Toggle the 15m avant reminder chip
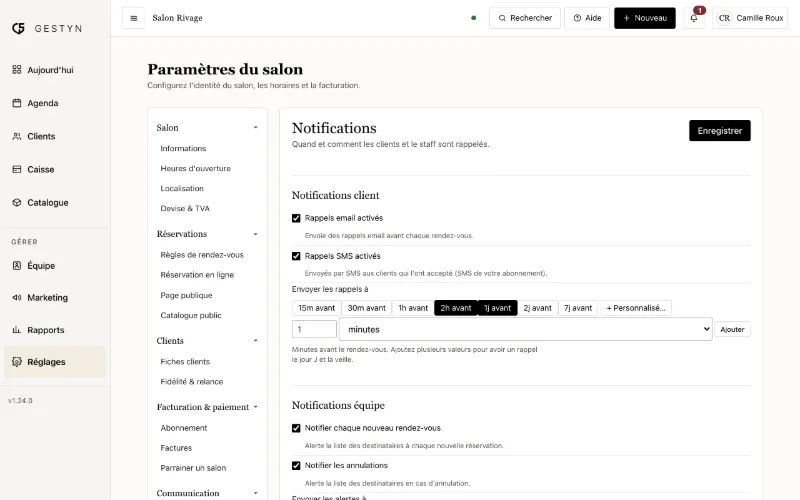 click(x=316, y=308)
